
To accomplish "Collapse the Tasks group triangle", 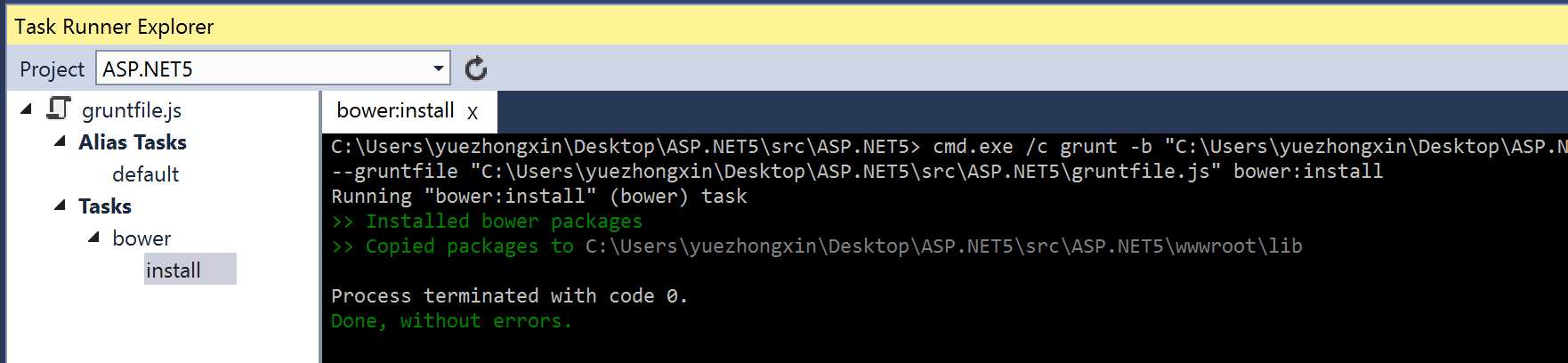I will point(61,205).
